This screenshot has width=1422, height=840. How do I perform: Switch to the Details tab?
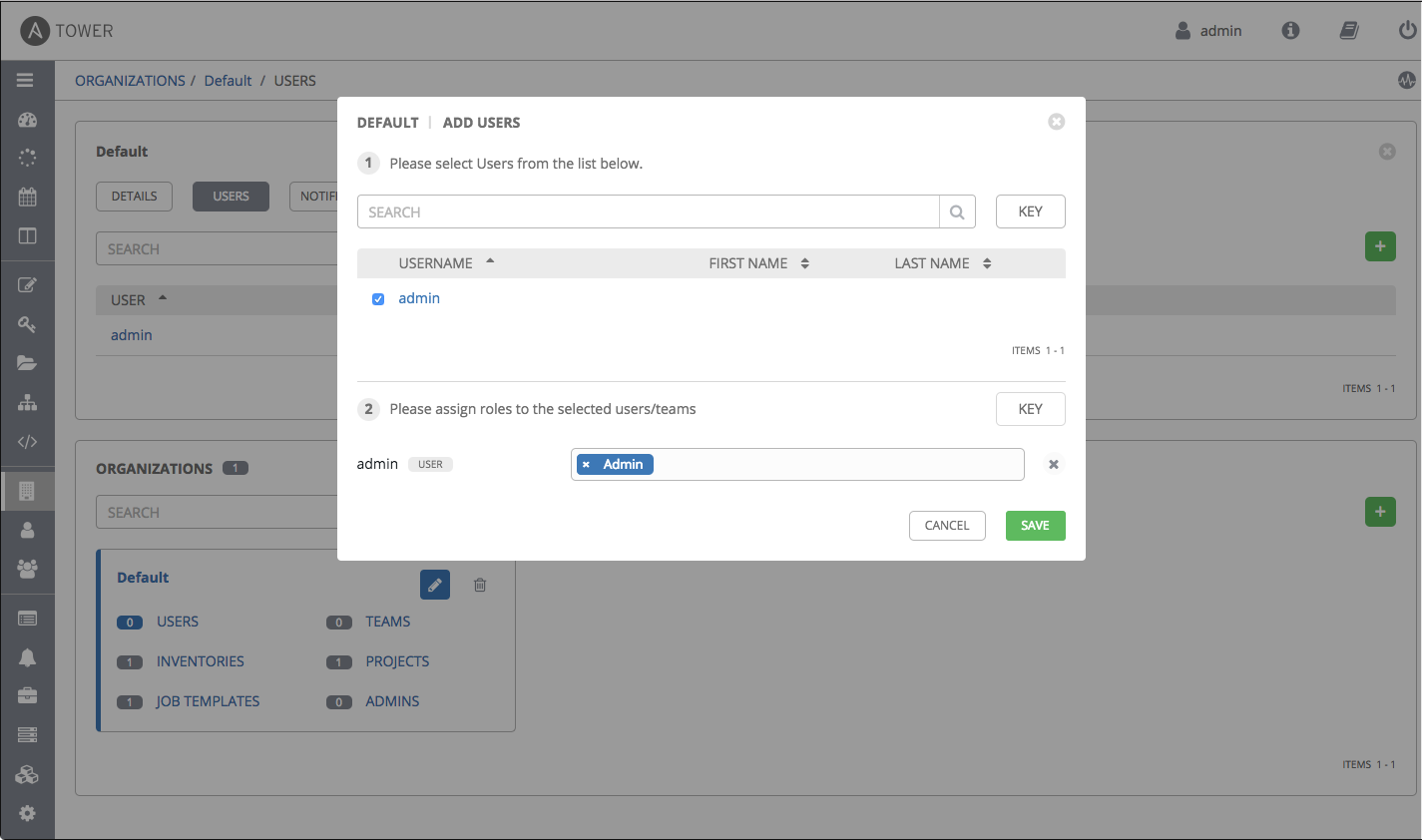[x=134, y=197]
